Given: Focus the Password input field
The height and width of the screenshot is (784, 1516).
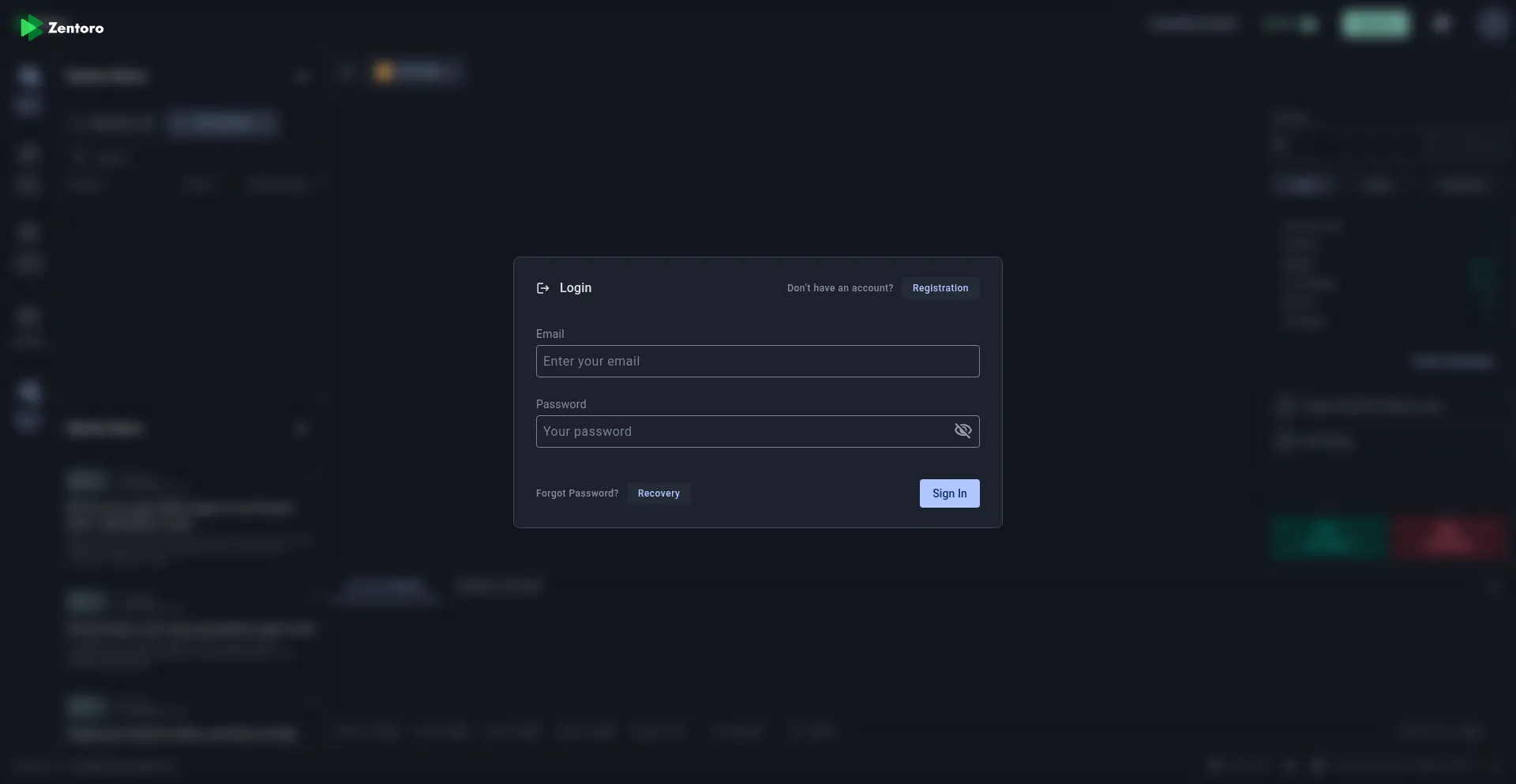Looking at the screenshot, I should (x=742, y=432).
